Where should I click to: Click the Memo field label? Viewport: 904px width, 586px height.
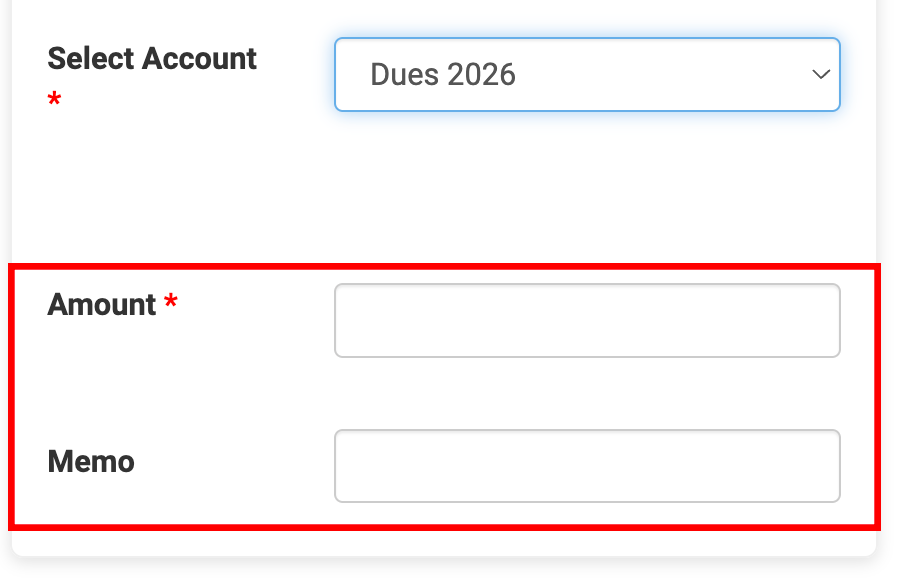coord(91,462)
